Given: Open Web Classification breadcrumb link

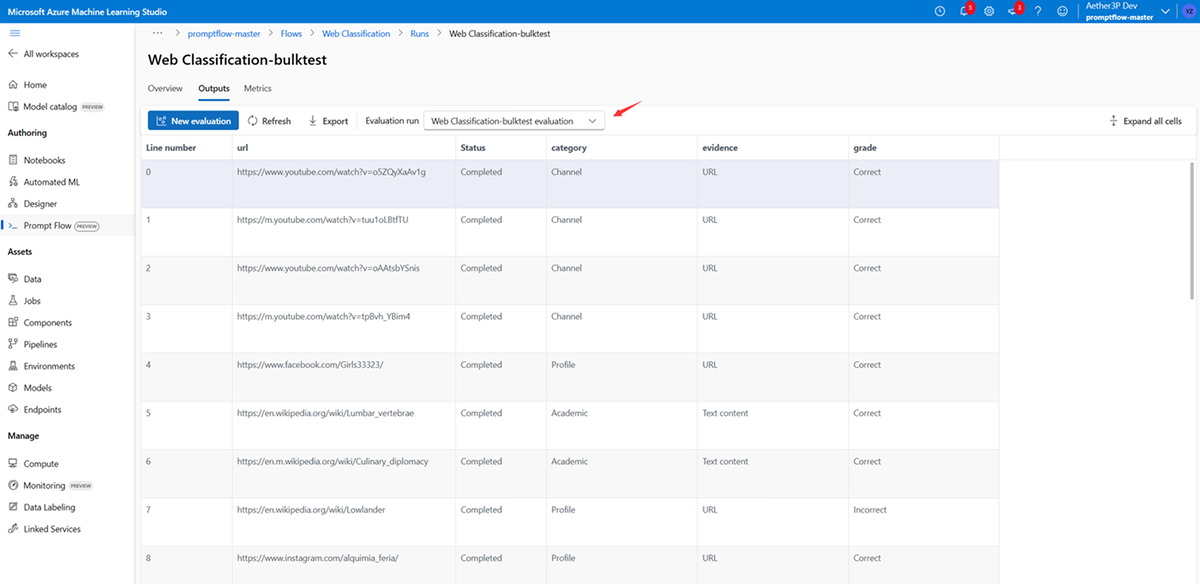Looking at the screenshot, I should (356, 34).
